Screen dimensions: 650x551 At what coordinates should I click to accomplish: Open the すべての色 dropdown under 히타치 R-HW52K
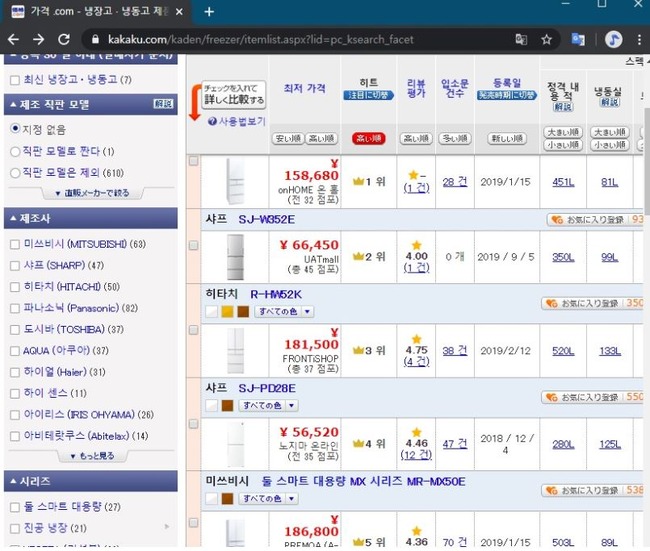284,311
